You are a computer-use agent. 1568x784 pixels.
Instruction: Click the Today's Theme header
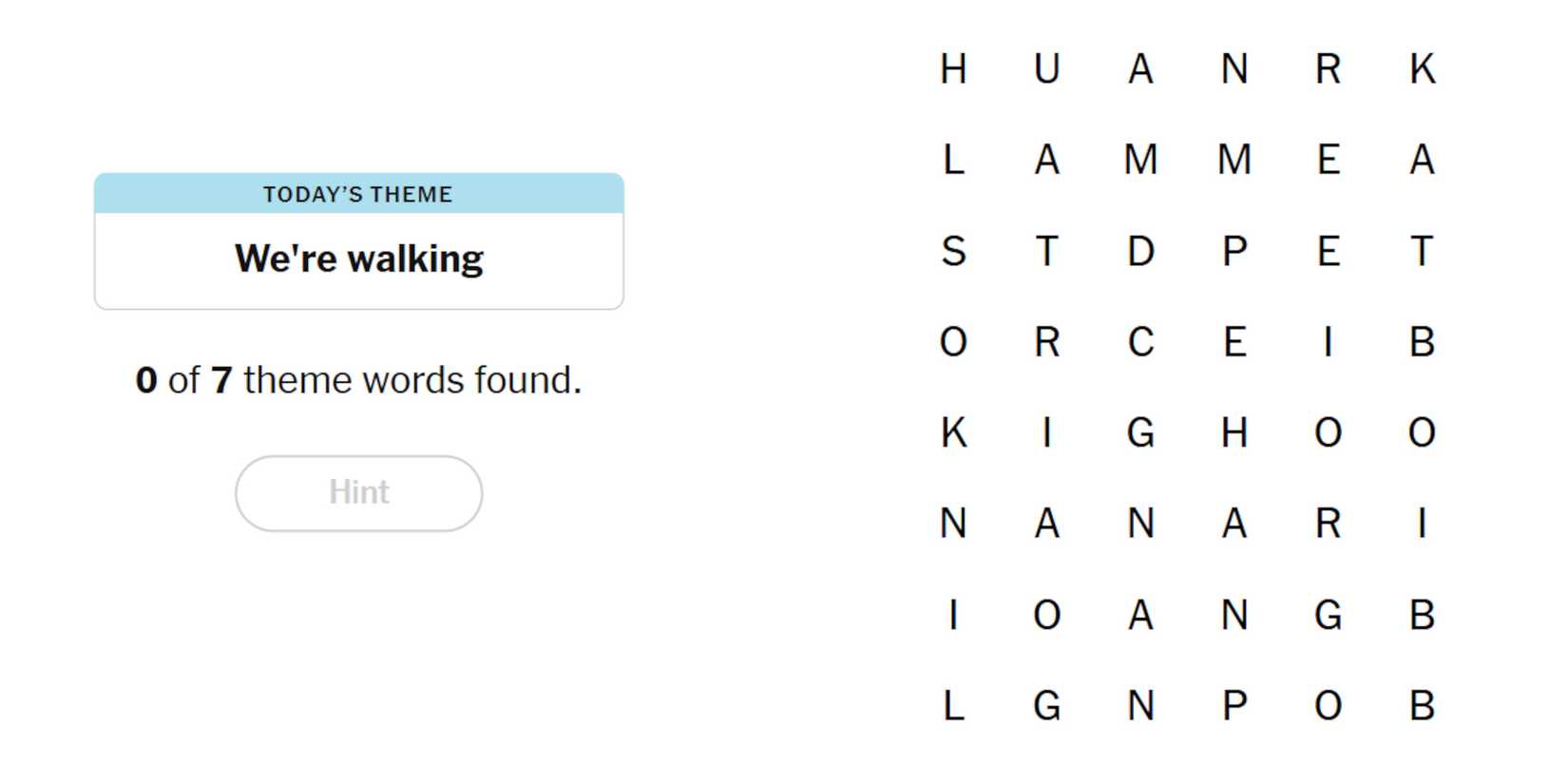[x=358, y=194]
